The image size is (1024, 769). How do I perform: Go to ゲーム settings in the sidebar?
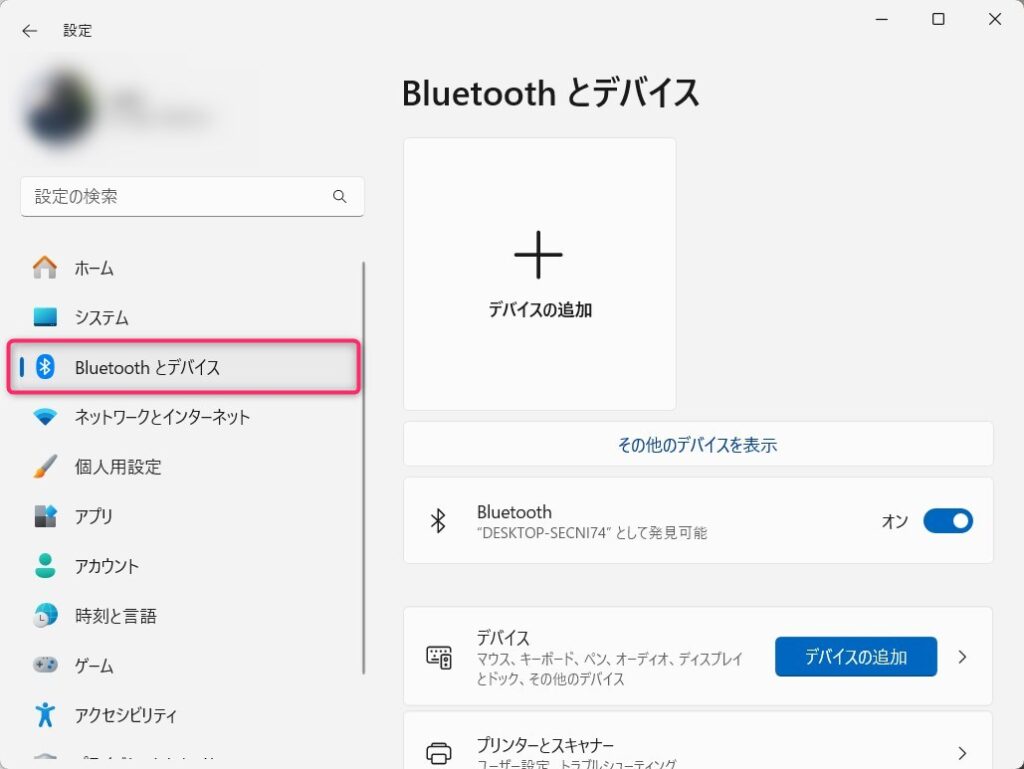tap(94, 666)
